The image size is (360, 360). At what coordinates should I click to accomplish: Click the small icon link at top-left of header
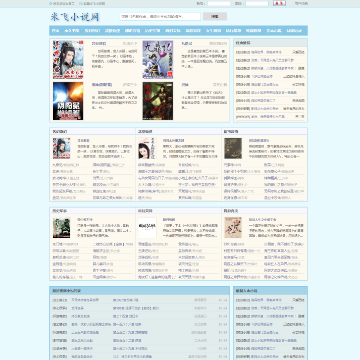coord(61,4)
